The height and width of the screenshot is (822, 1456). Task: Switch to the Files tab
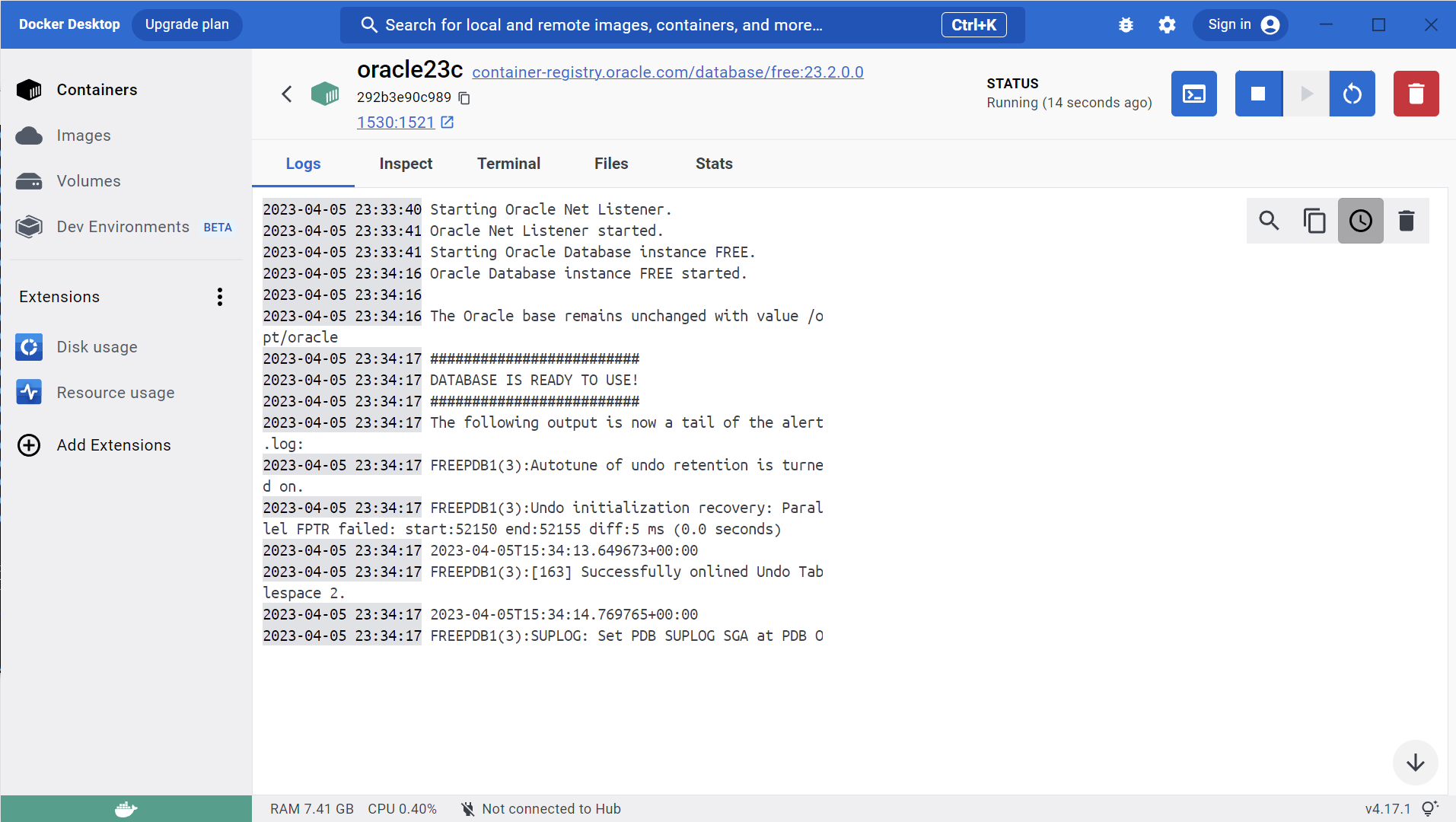(611, 164)
